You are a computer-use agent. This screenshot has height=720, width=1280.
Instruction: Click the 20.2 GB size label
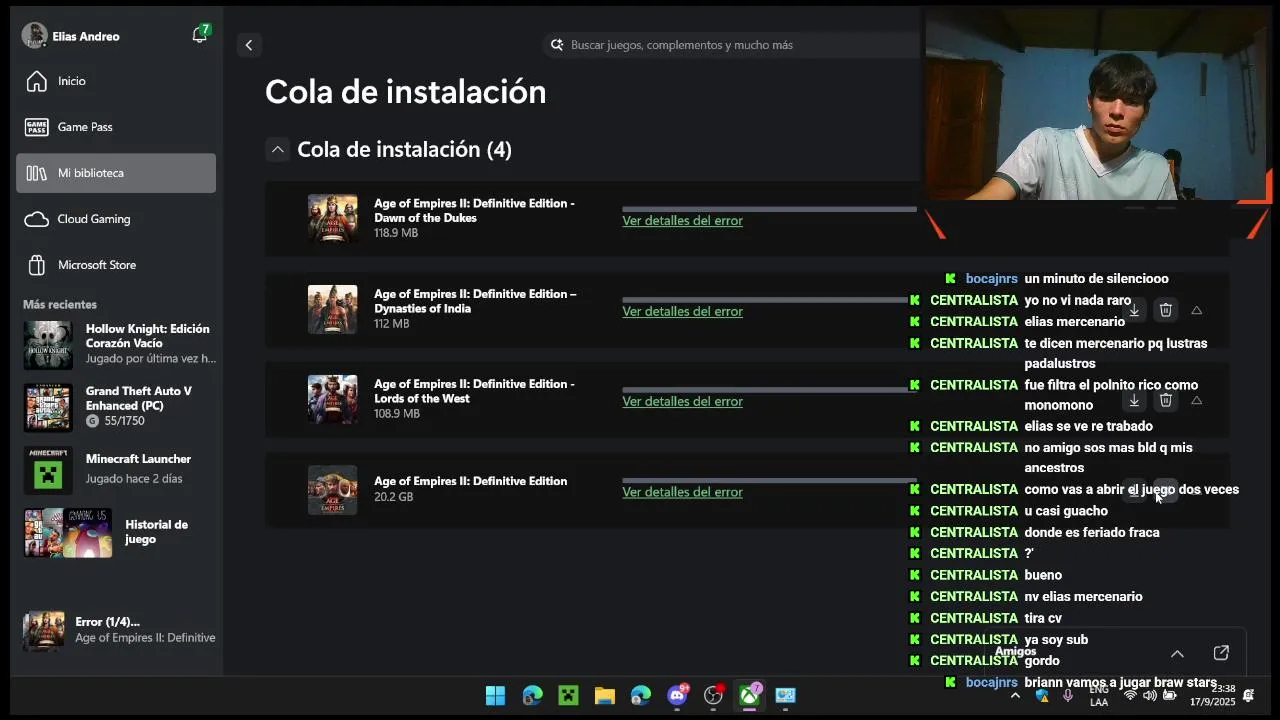point(393,497)
